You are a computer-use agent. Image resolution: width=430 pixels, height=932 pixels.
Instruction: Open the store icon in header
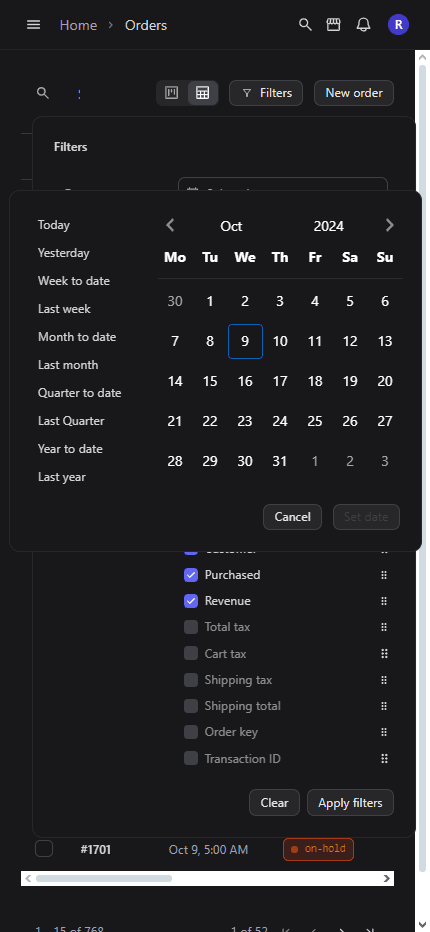tap(334, 25)
